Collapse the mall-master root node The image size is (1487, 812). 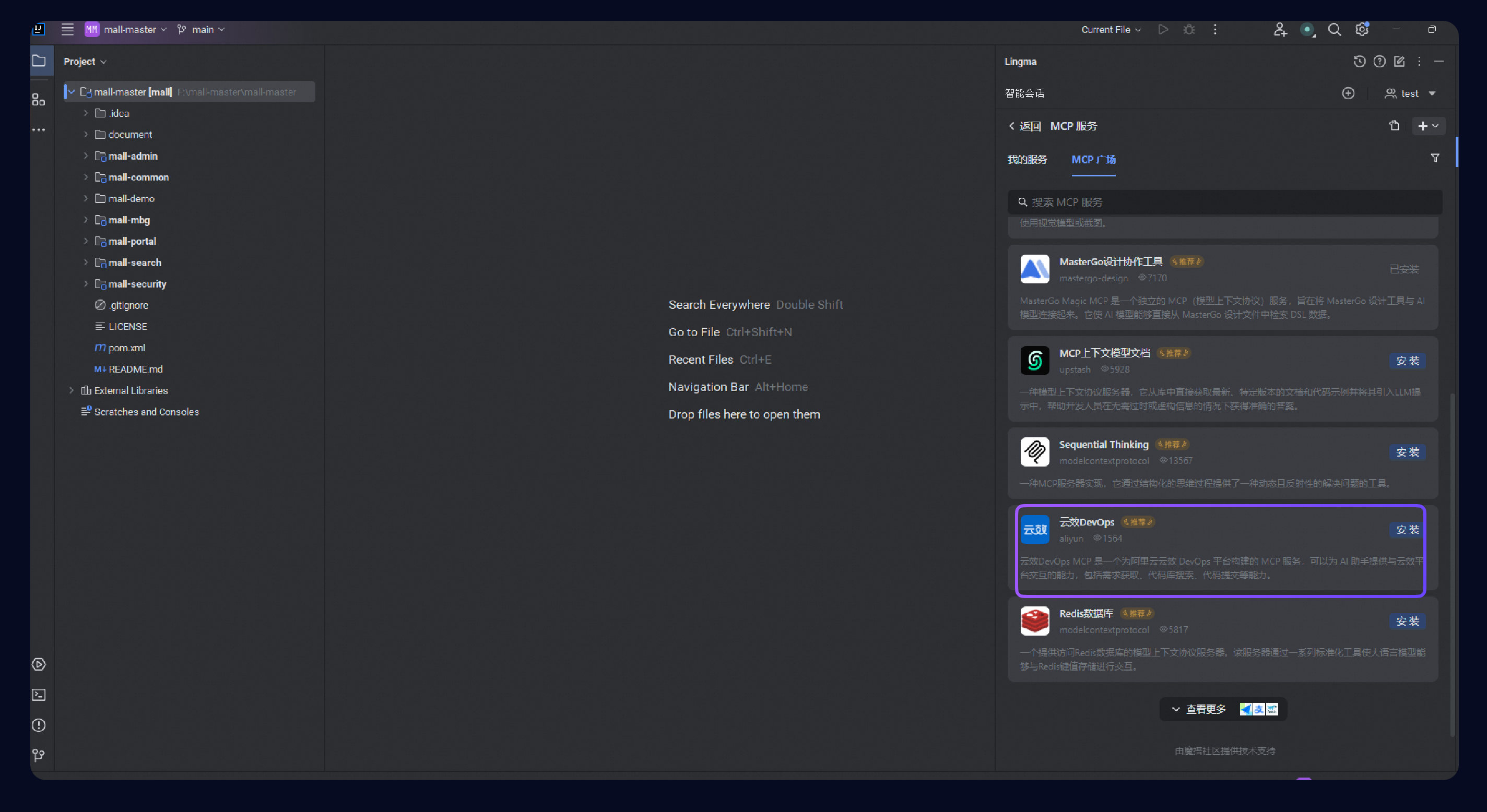pos(72,92)
